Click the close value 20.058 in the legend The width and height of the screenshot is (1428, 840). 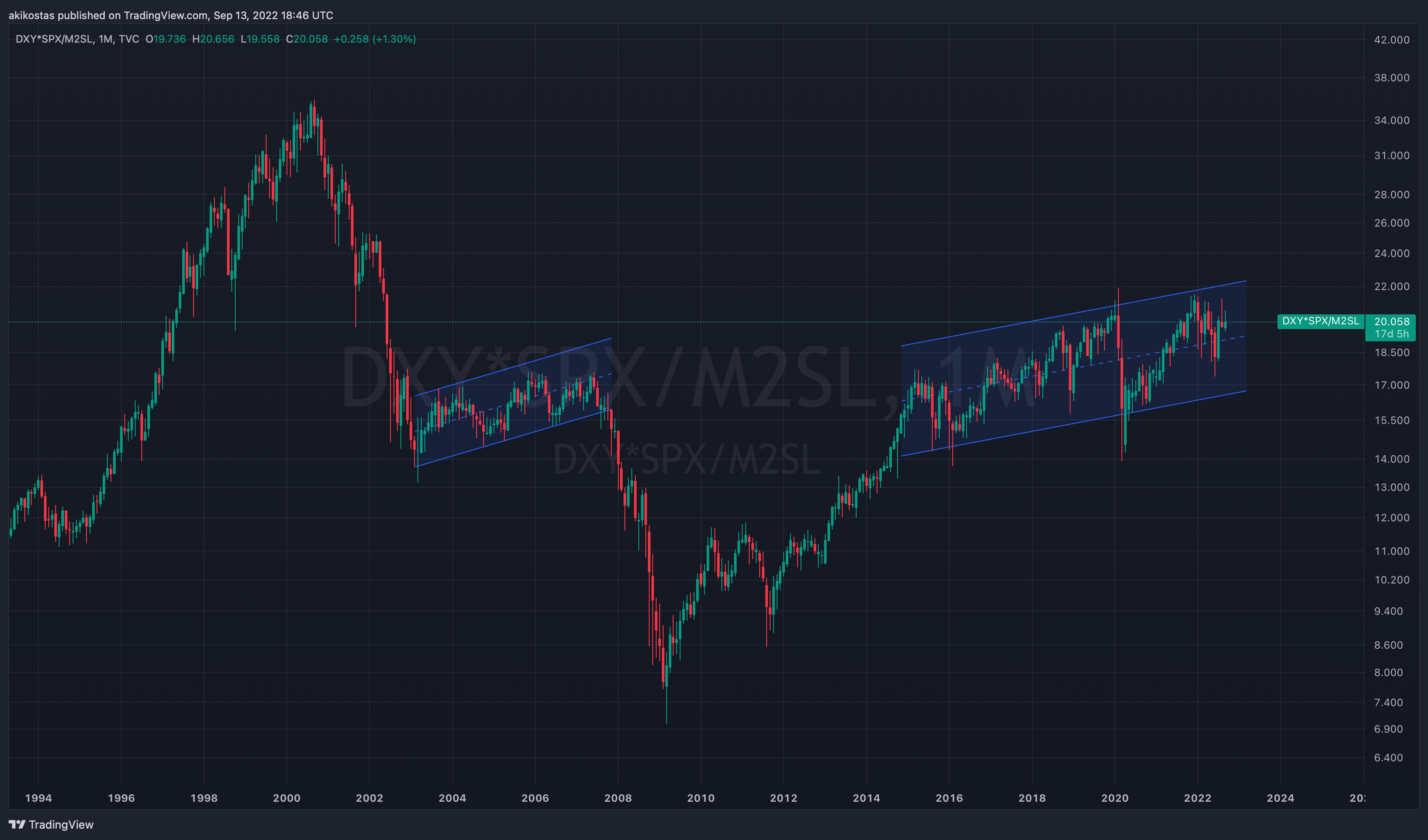point(310,39)
